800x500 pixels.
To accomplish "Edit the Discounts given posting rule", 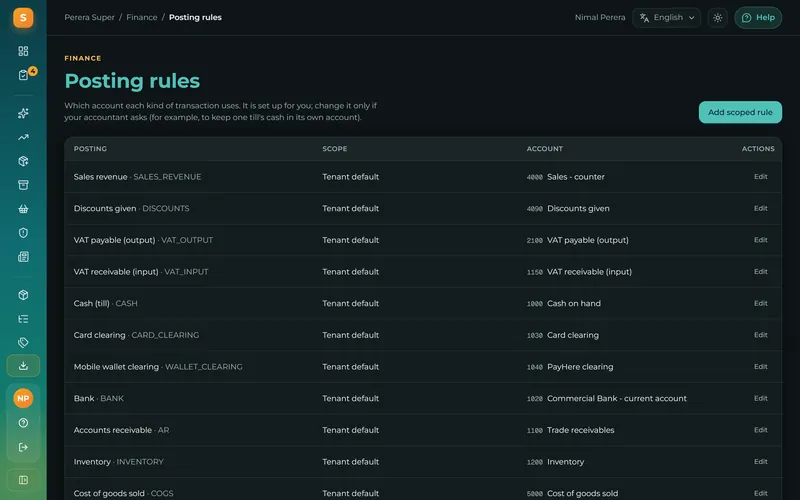I will click(x=760, y=208).
